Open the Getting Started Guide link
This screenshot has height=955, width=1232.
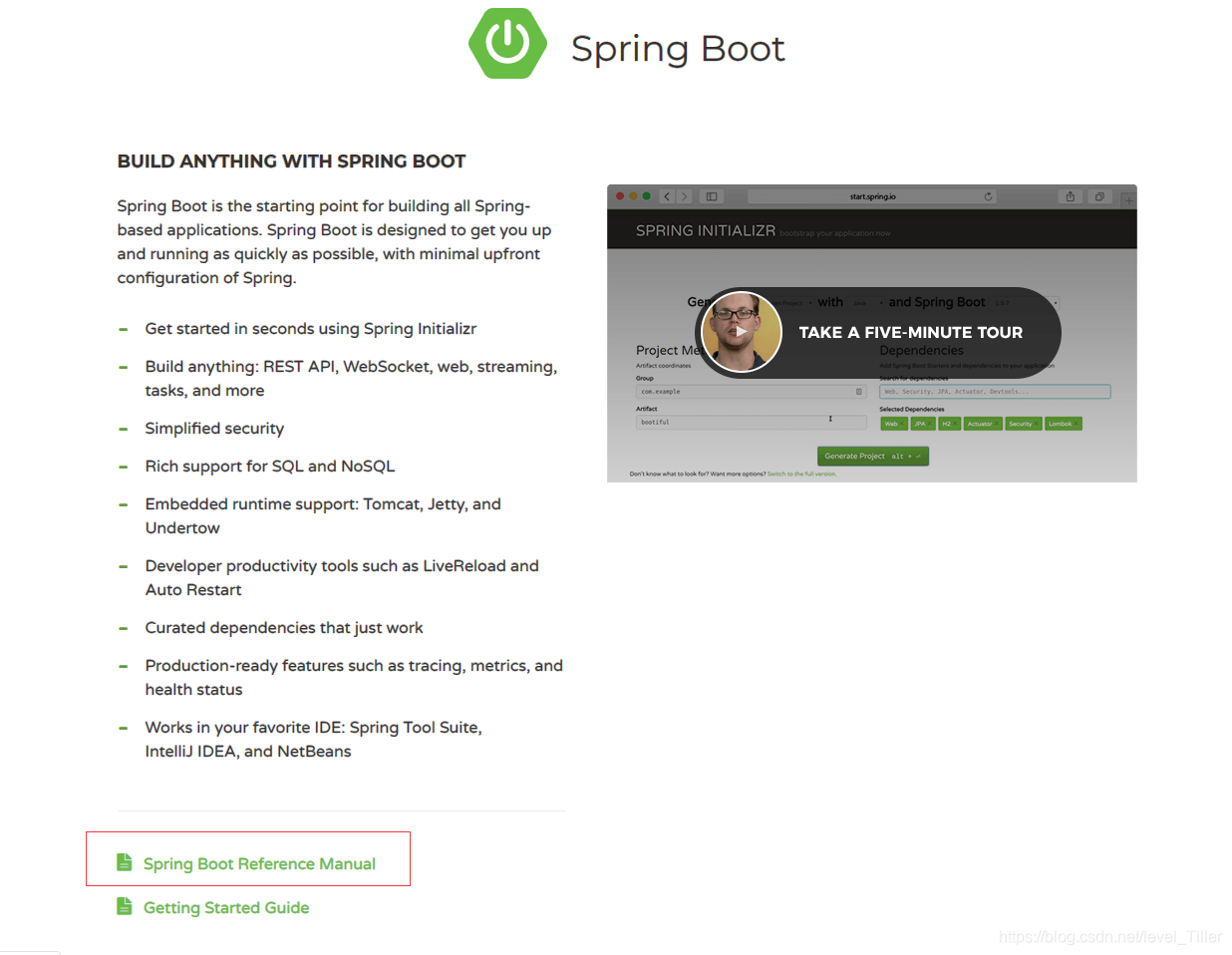pyautogui.click(x=225, y=907)
